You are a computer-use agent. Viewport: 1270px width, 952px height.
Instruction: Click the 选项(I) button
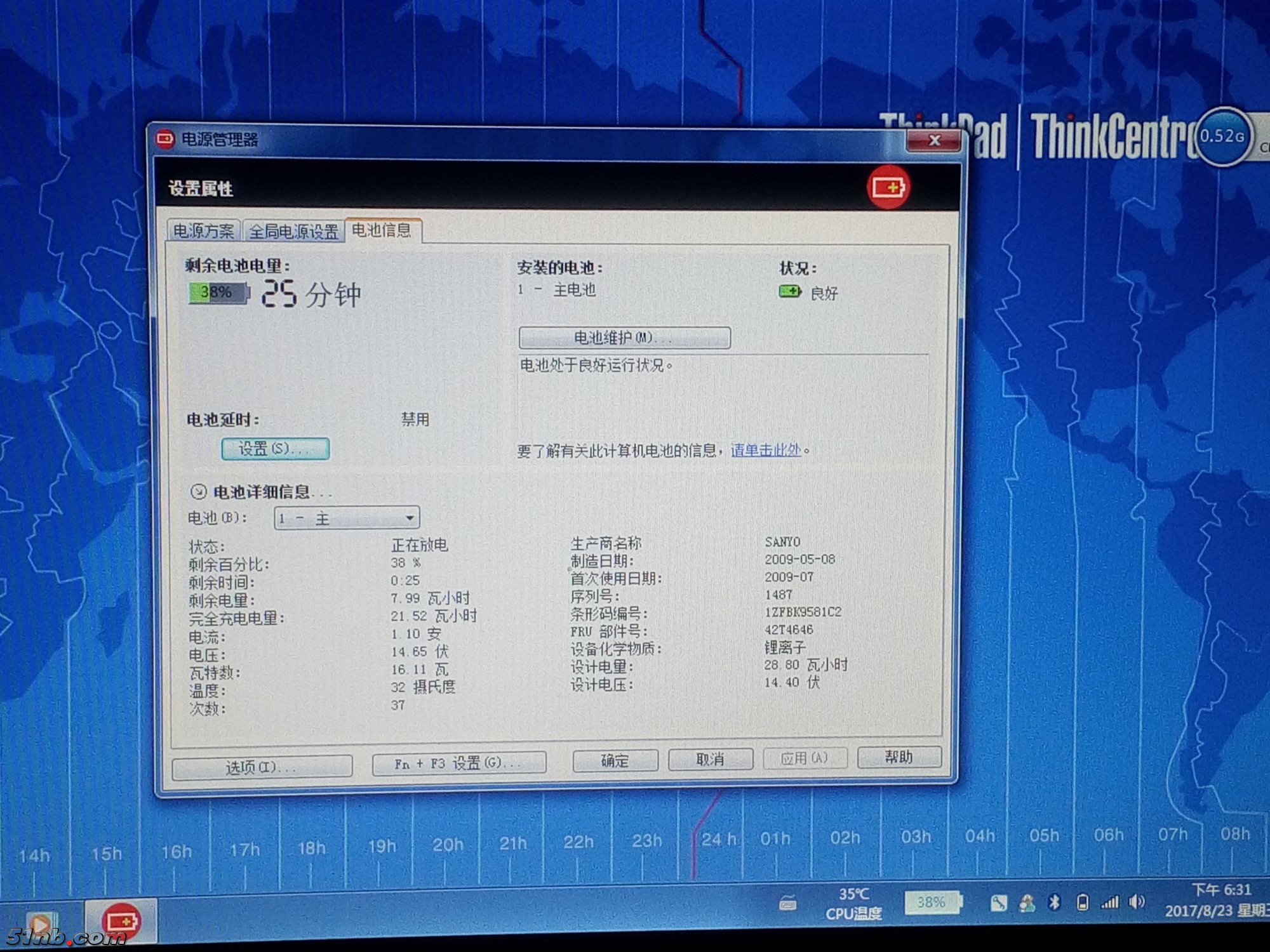tap(262, 767)
